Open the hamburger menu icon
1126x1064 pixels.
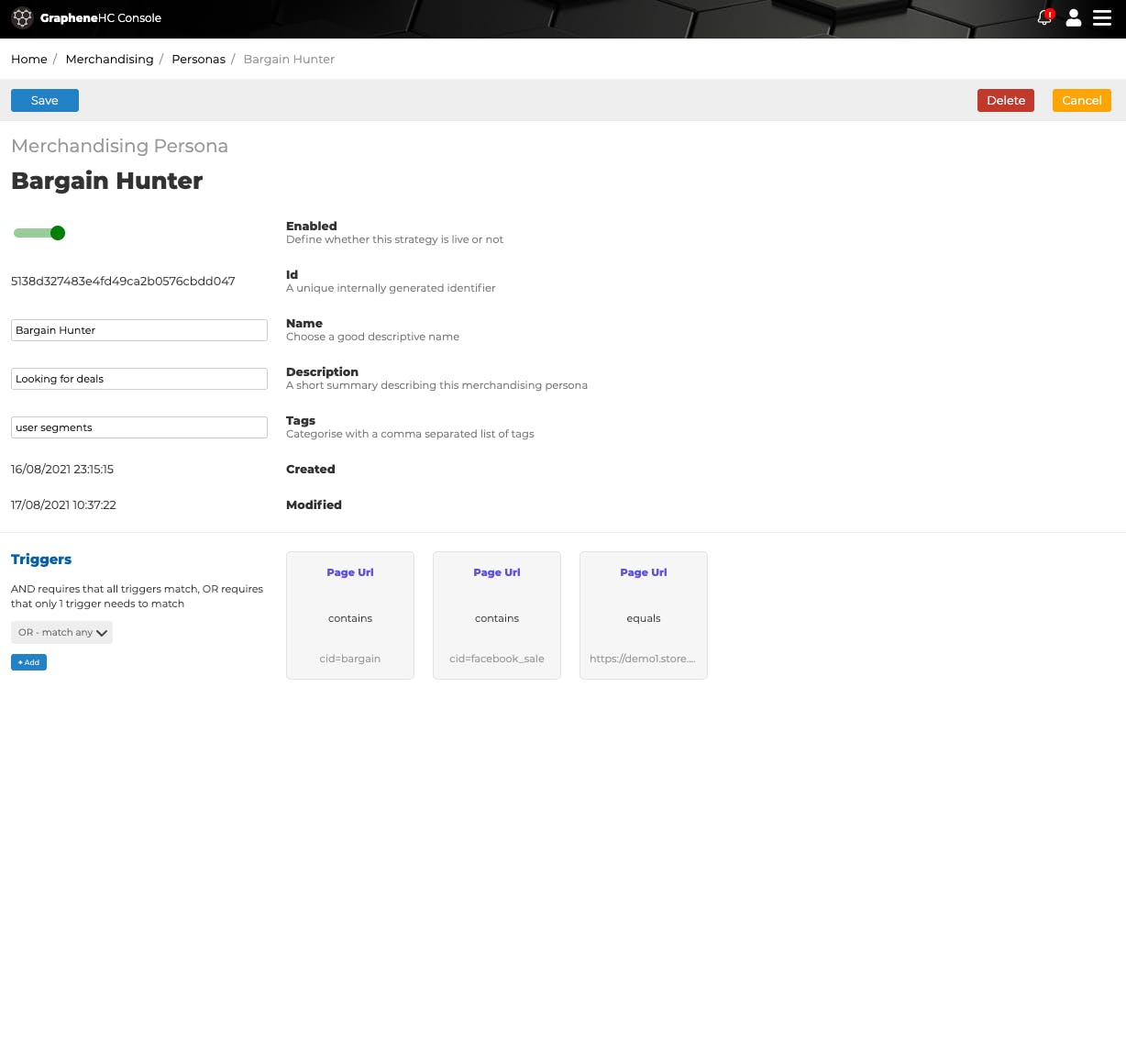pos(1102,17)
